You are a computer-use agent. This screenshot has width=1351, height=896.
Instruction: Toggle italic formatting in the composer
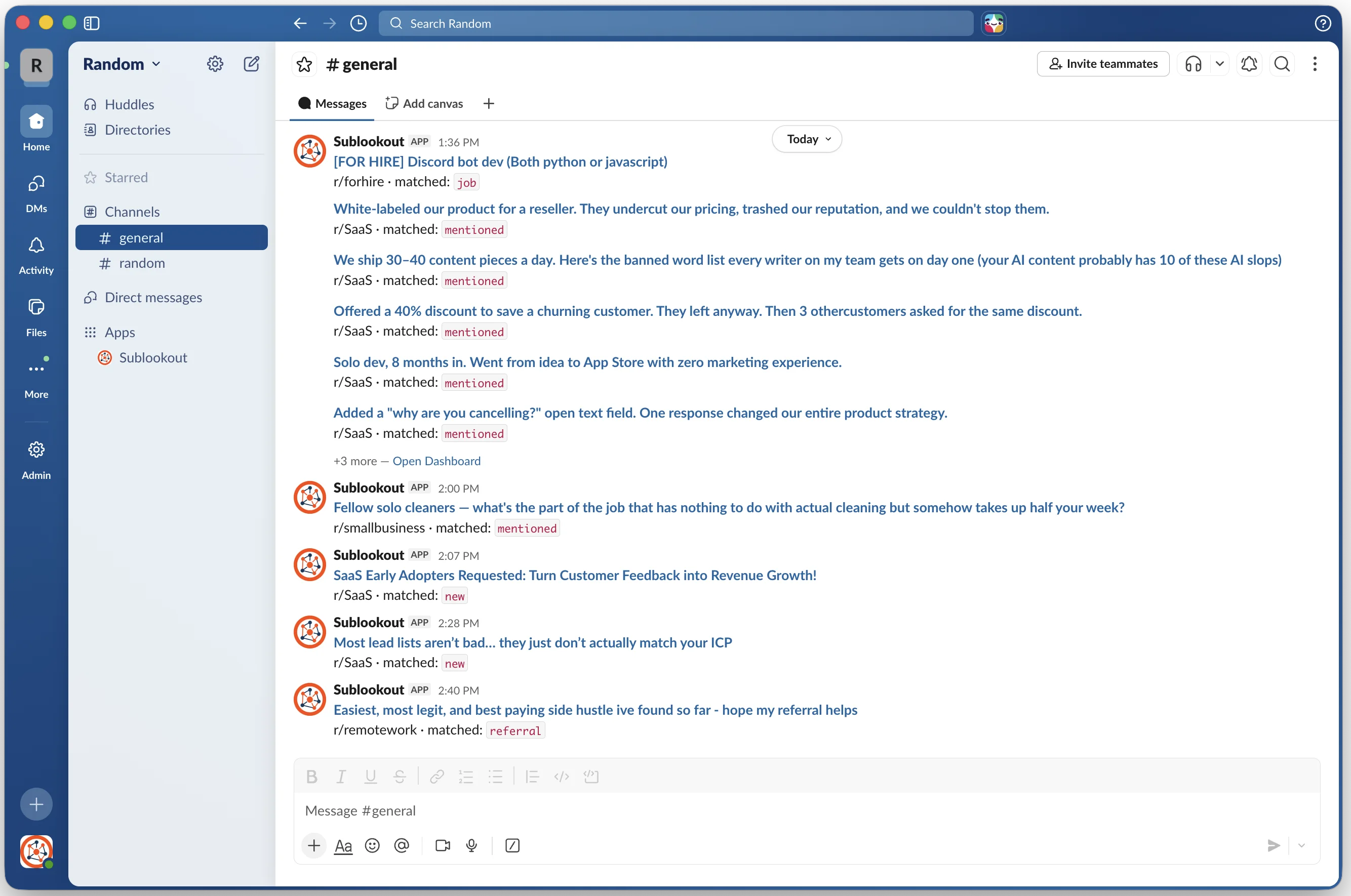[x=341, y=776]
